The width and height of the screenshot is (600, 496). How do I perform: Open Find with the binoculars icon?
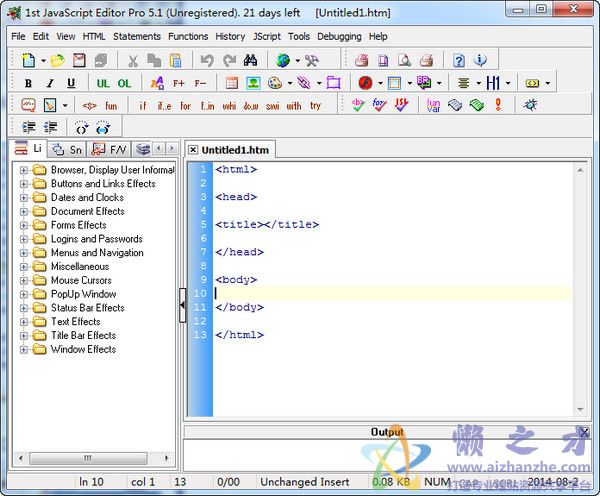pyautogui.click(x=250, y=60)
